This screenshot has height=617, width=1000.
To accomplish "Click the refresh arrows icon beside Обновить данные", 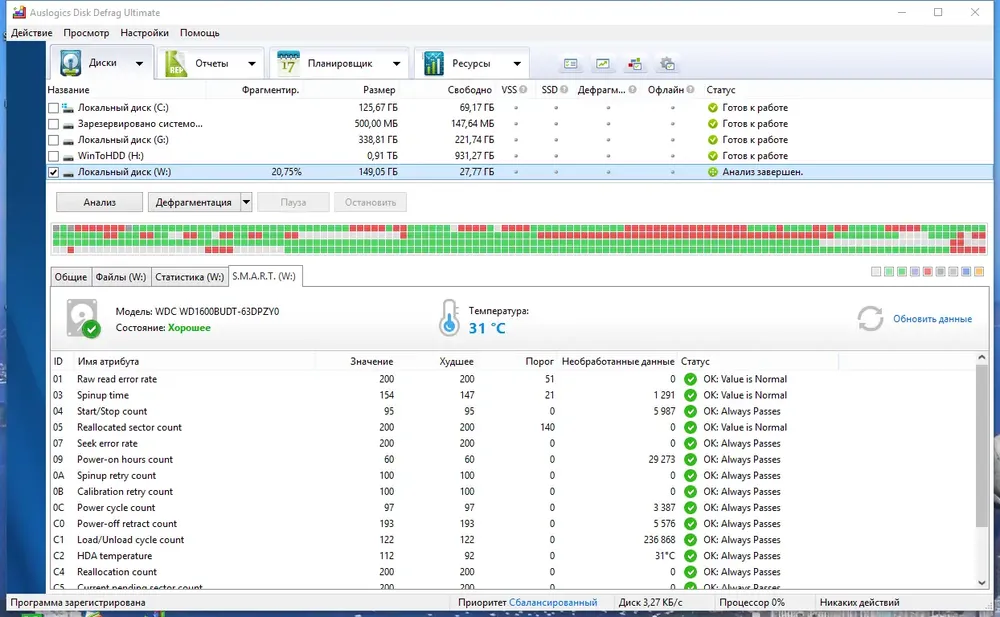I will pyautogui.click(x=870, y=318).
